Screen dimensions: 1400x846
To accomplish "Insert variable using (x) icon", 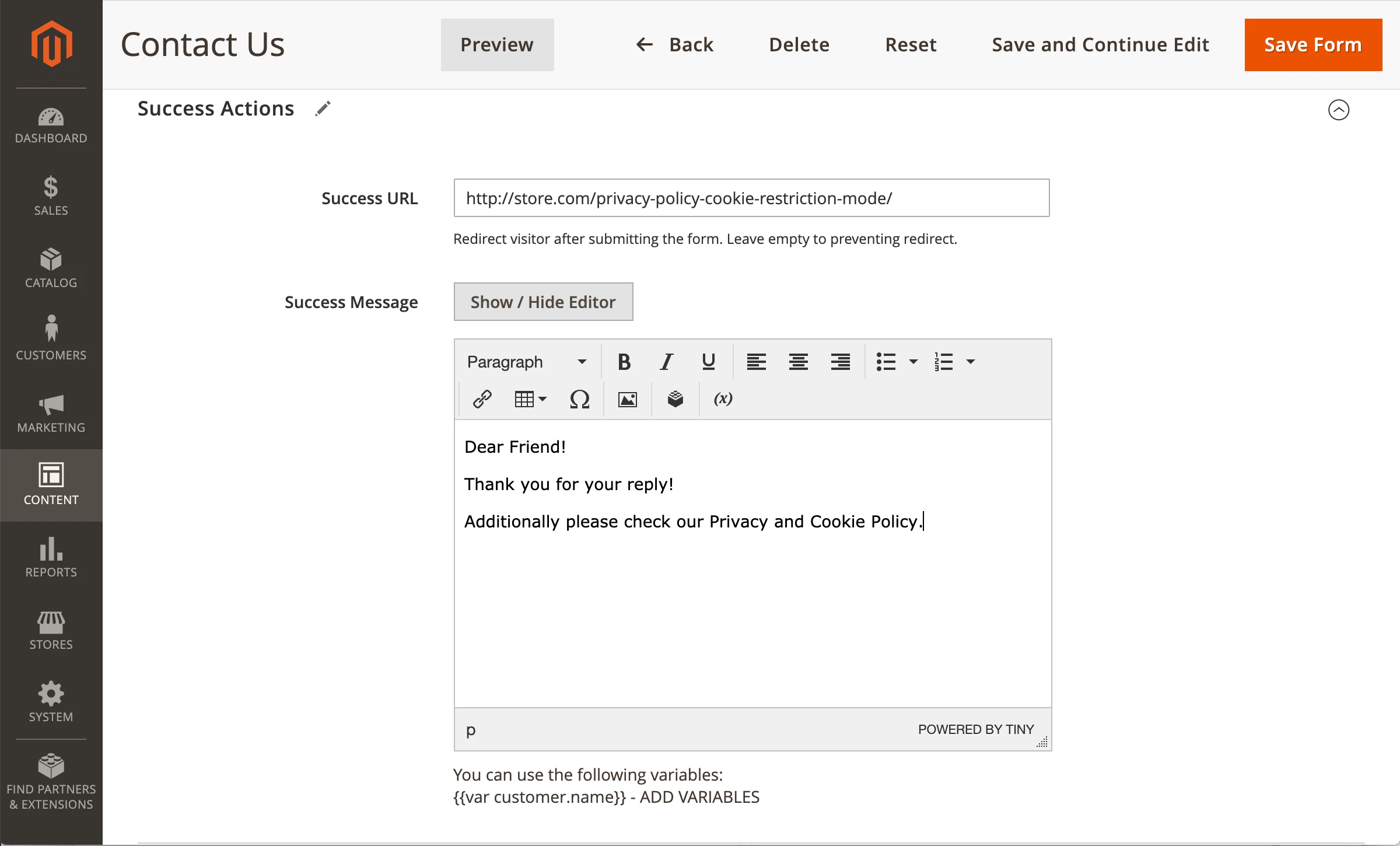I will [723, 399].
